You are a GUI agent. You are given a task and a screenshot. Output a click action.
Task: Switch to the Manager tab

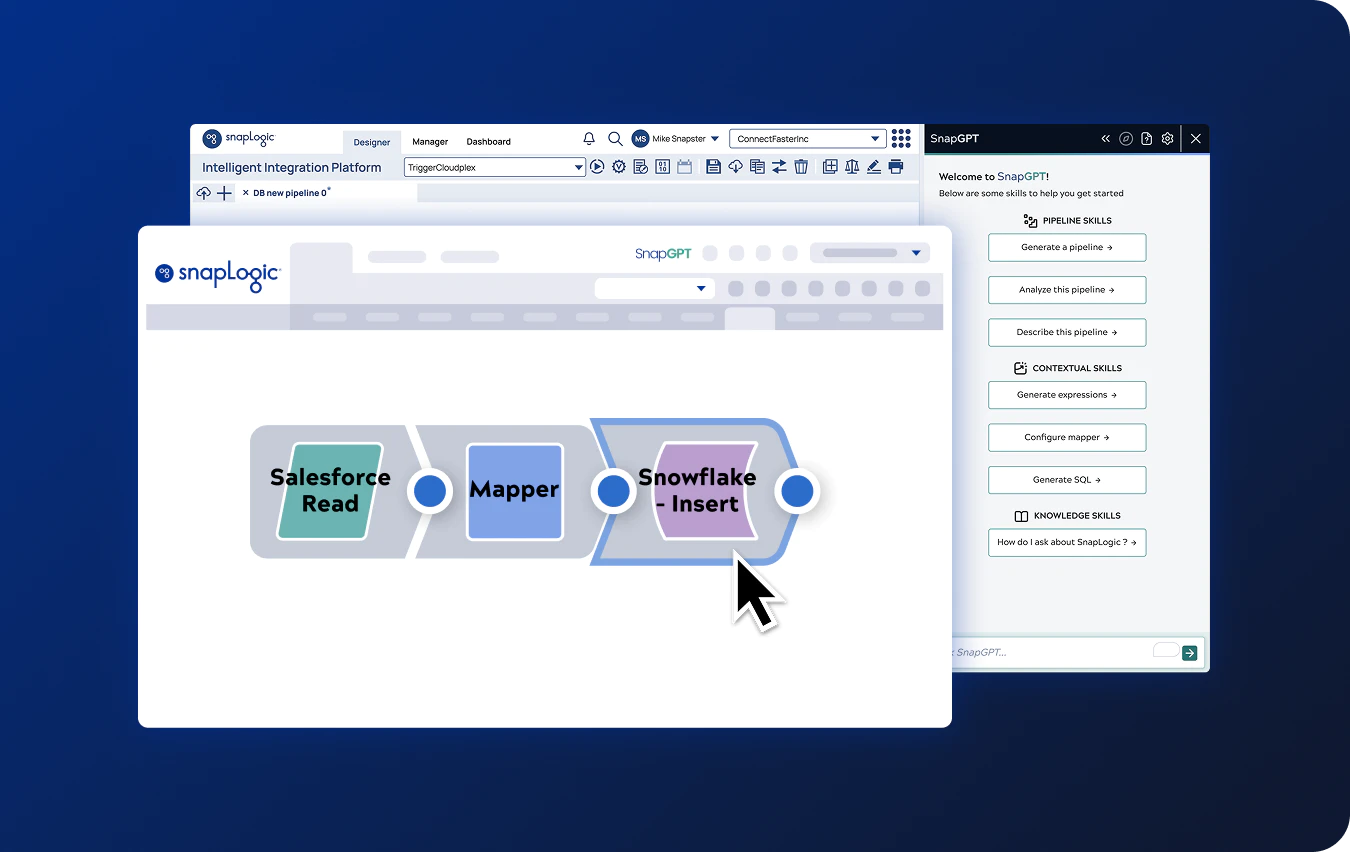(x=430, y=142)
